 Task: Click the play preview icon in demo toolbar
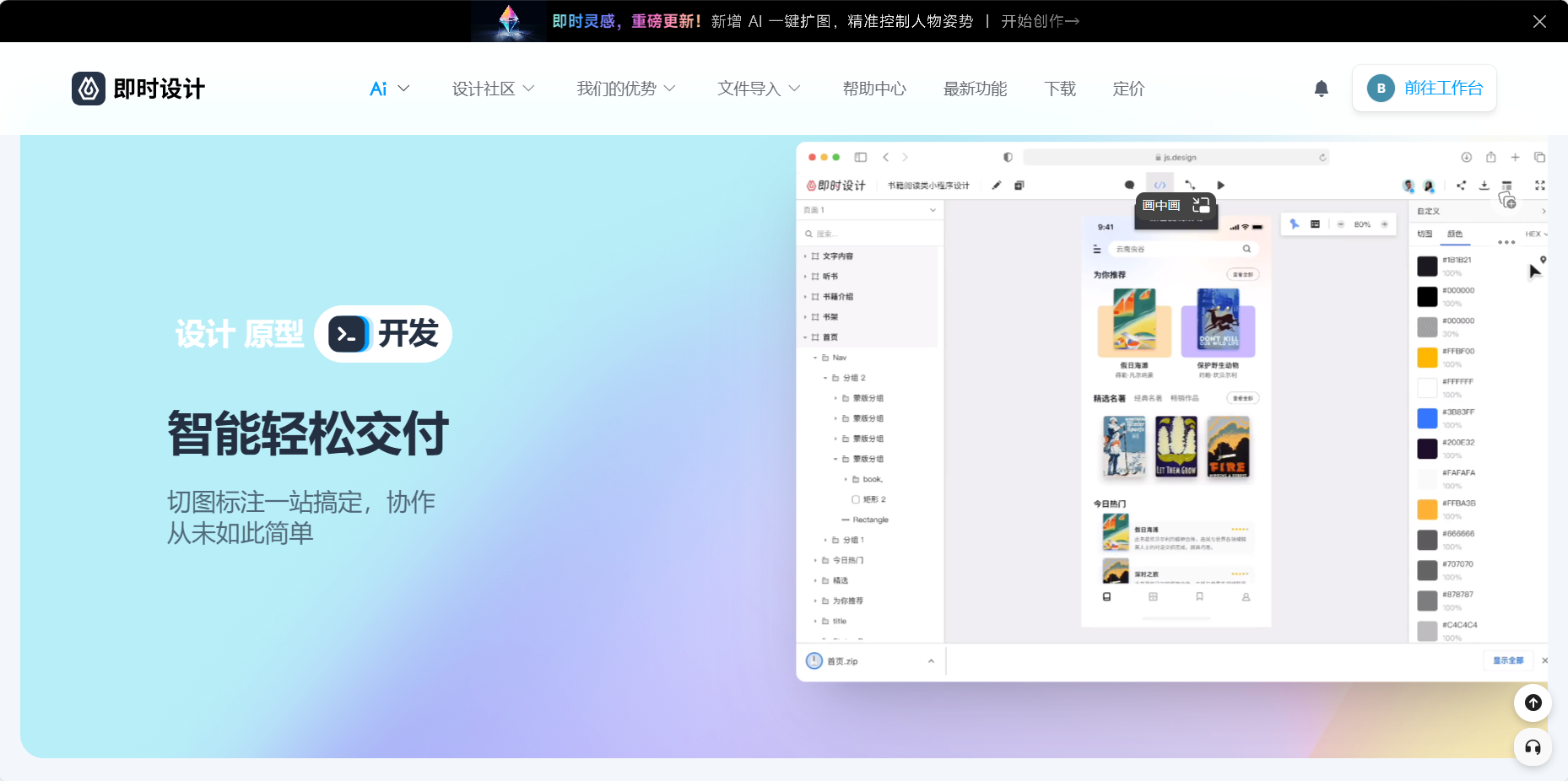point(1220,185)
